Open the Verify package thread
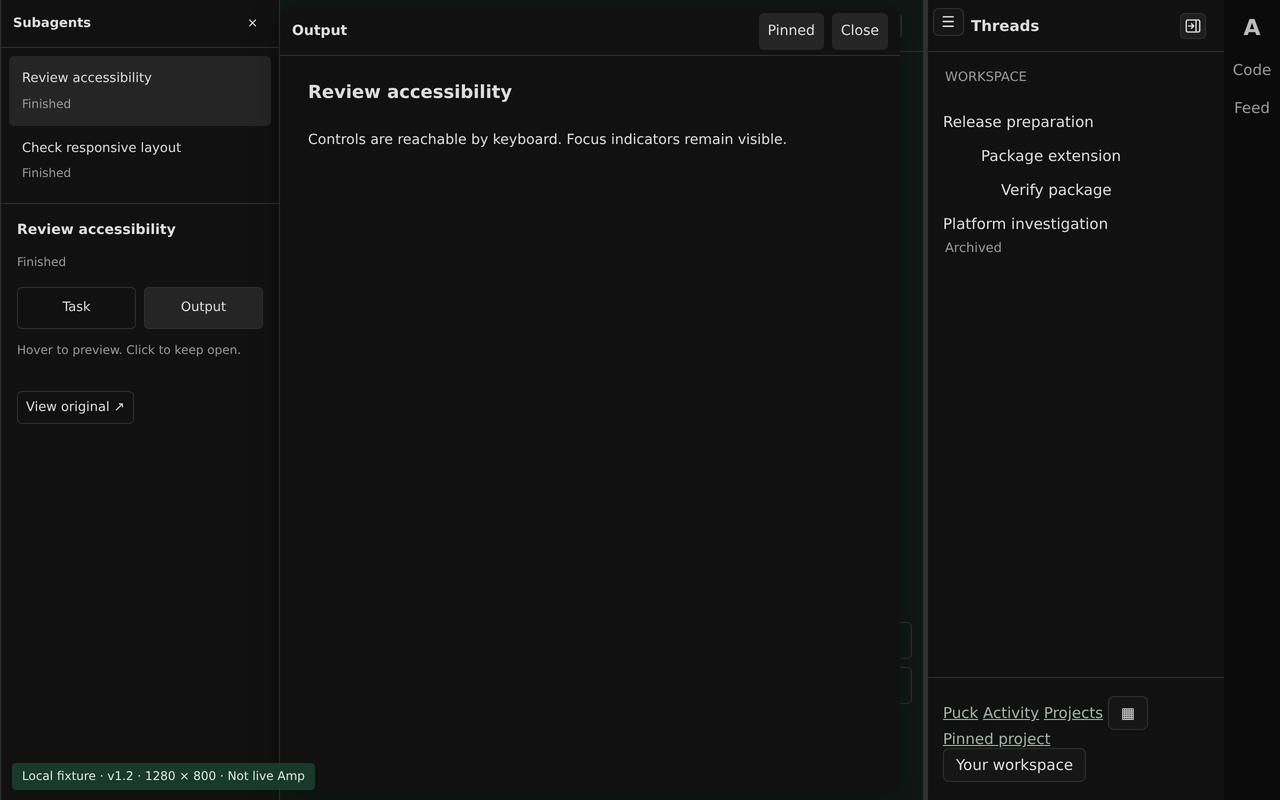 tap(1055, 190)
